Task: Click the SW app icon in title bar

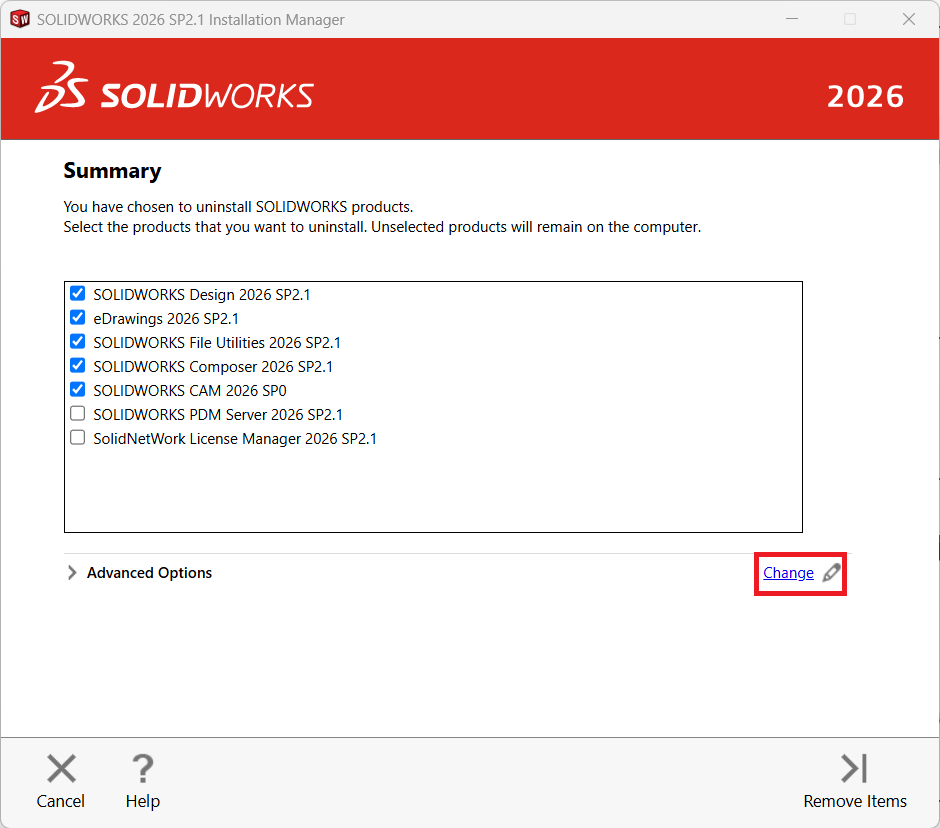Action: click(20, 19)
